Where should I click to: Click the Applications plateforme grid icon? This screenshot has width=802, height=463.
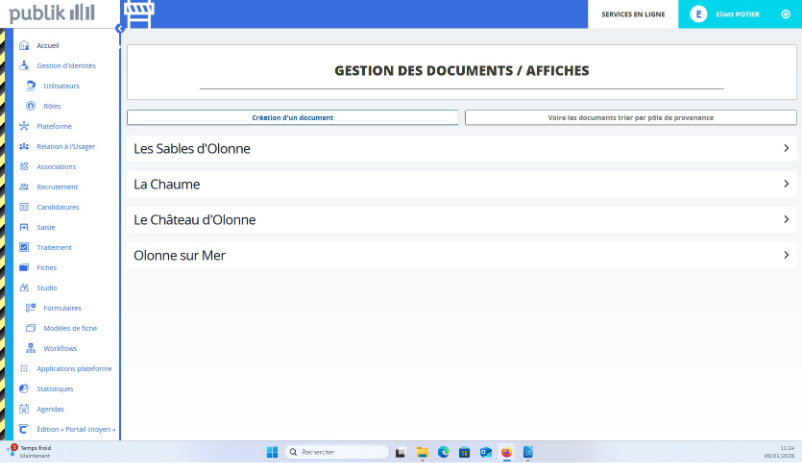click(24, 368)
